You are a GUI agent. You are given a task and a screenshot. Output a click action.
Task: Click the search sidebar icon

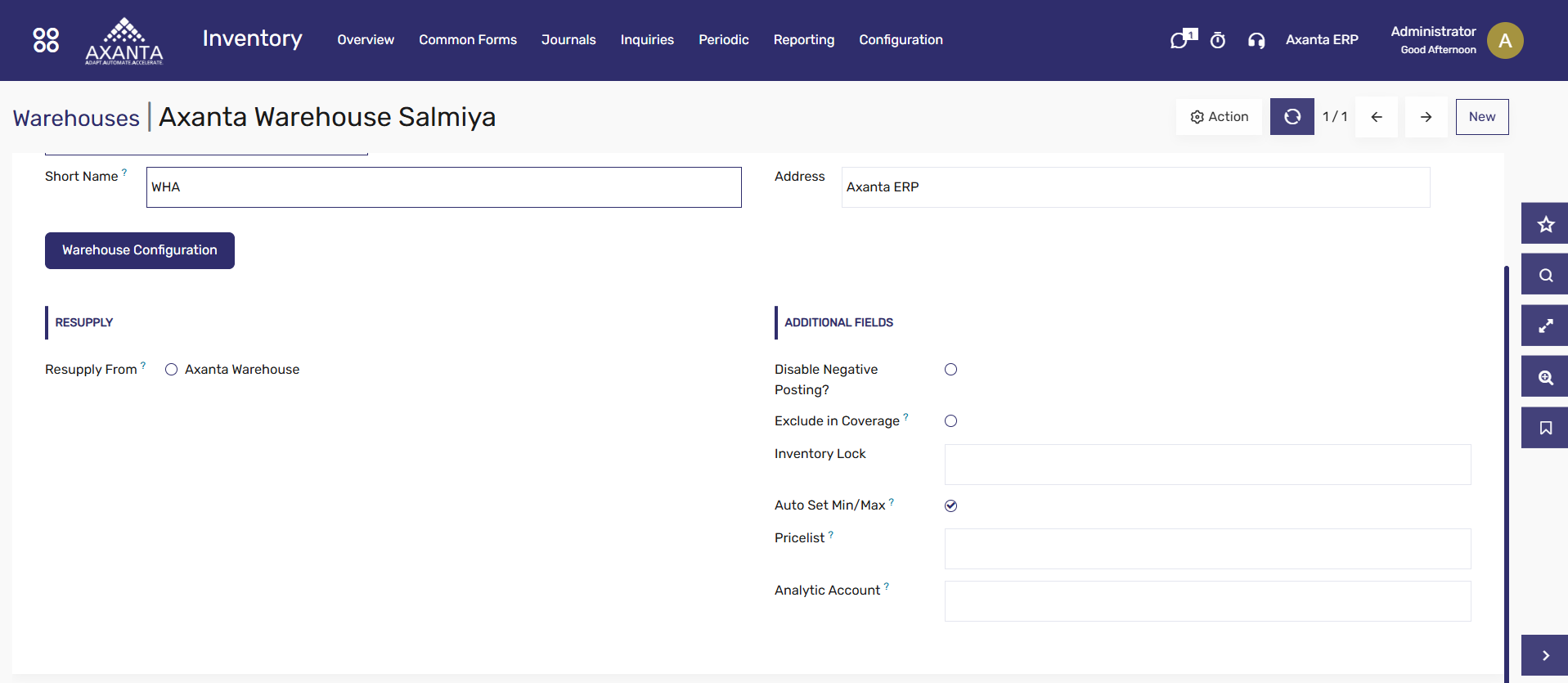(1545, 275)
